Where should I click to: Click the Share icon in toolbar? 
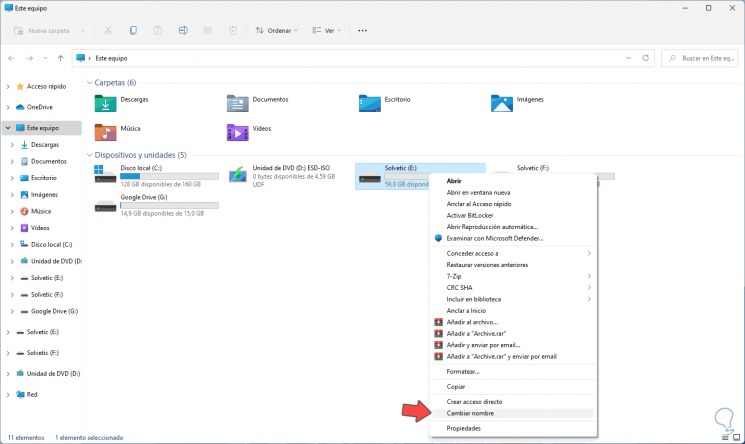(x=208, y=30)
